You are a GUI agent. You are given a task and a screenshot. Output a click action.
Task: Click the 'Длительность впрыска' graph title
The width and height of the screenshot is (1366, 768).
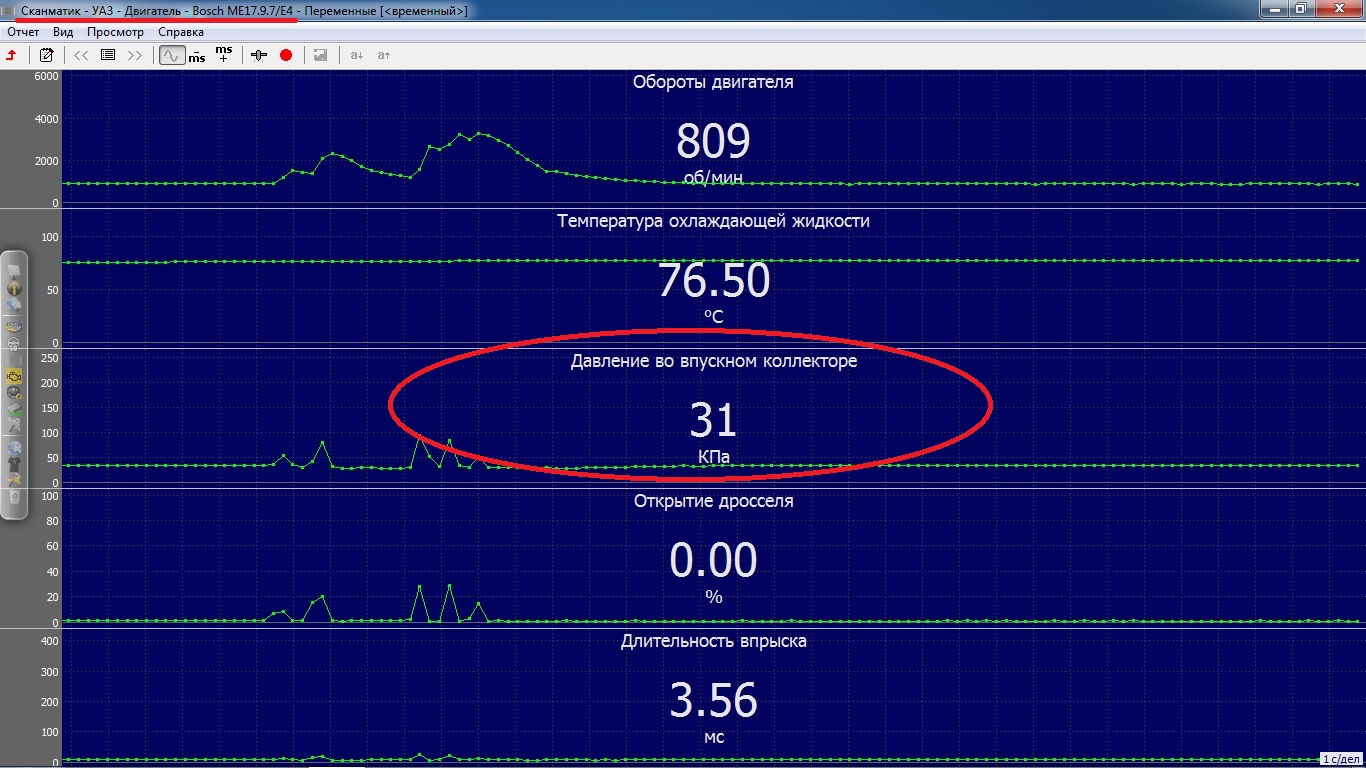point(713,641)
